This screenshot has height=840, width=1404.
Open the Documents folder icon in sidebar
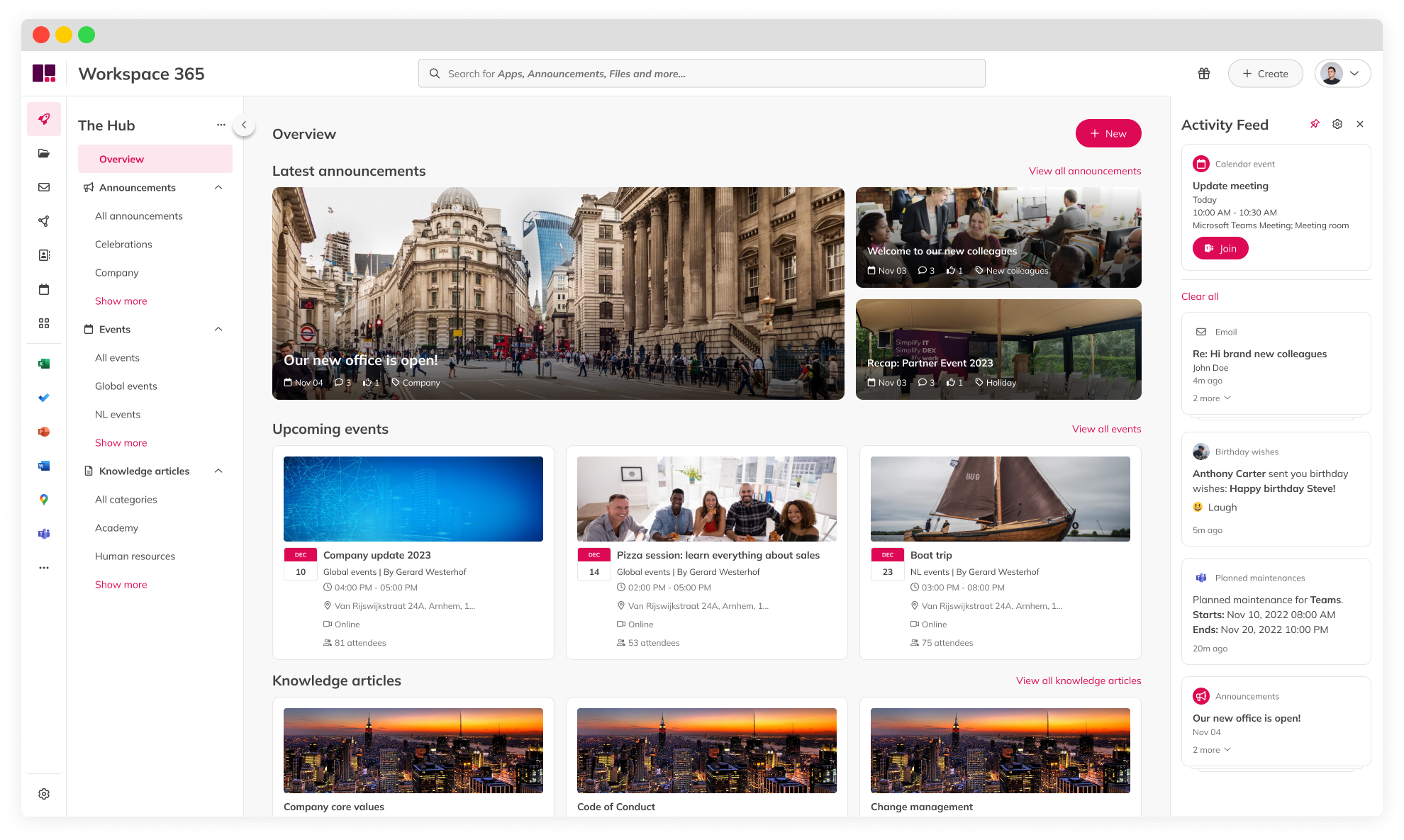44,153
